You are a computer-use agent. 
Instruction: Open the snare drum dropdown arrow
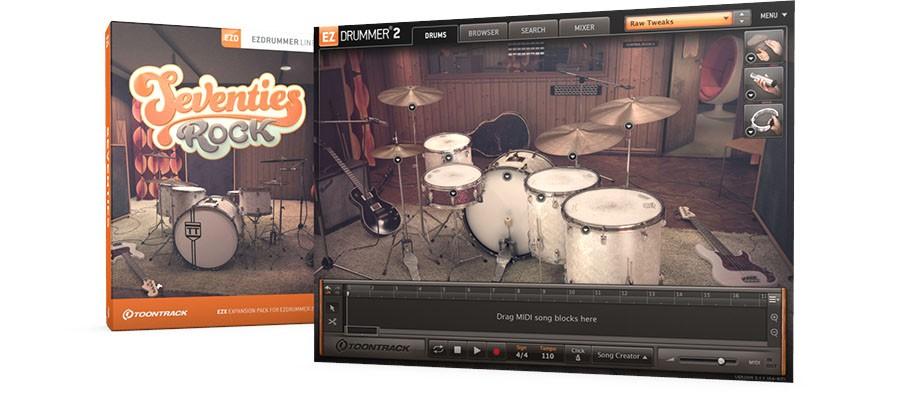pyautogui.click(x=452, y=194)
